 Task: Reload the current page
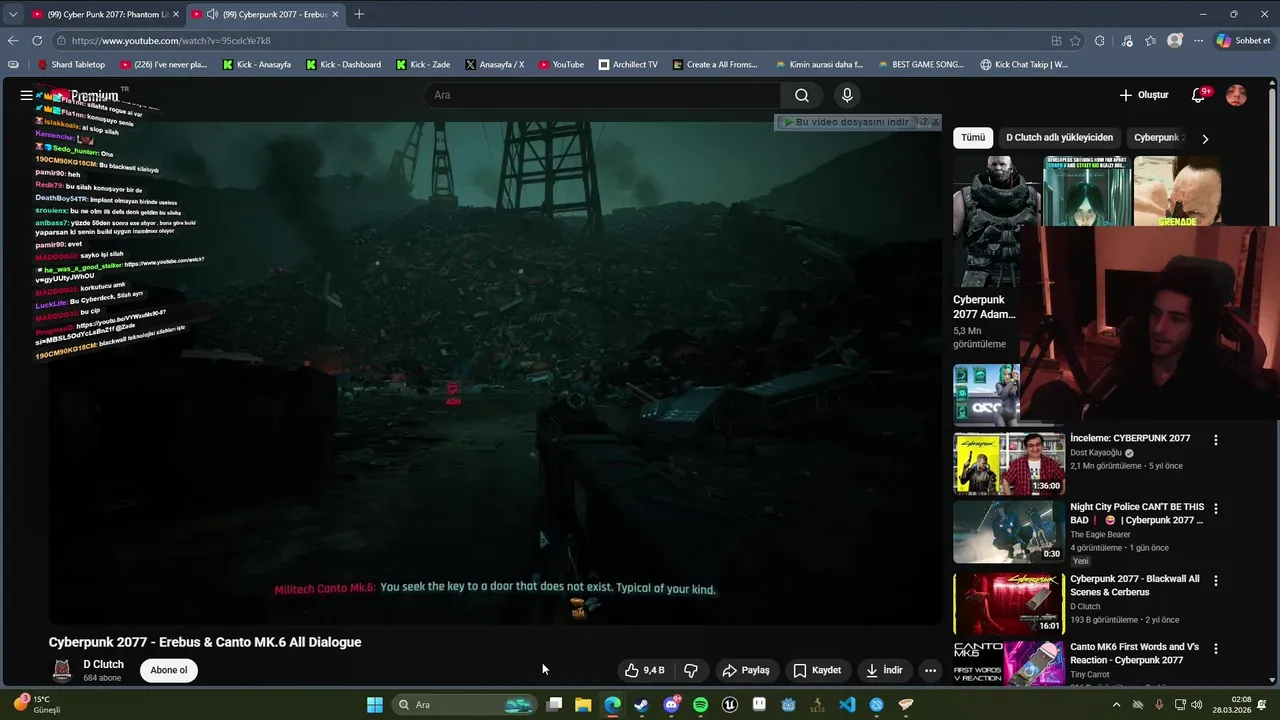pyautogui.click(x=37, y=40)
